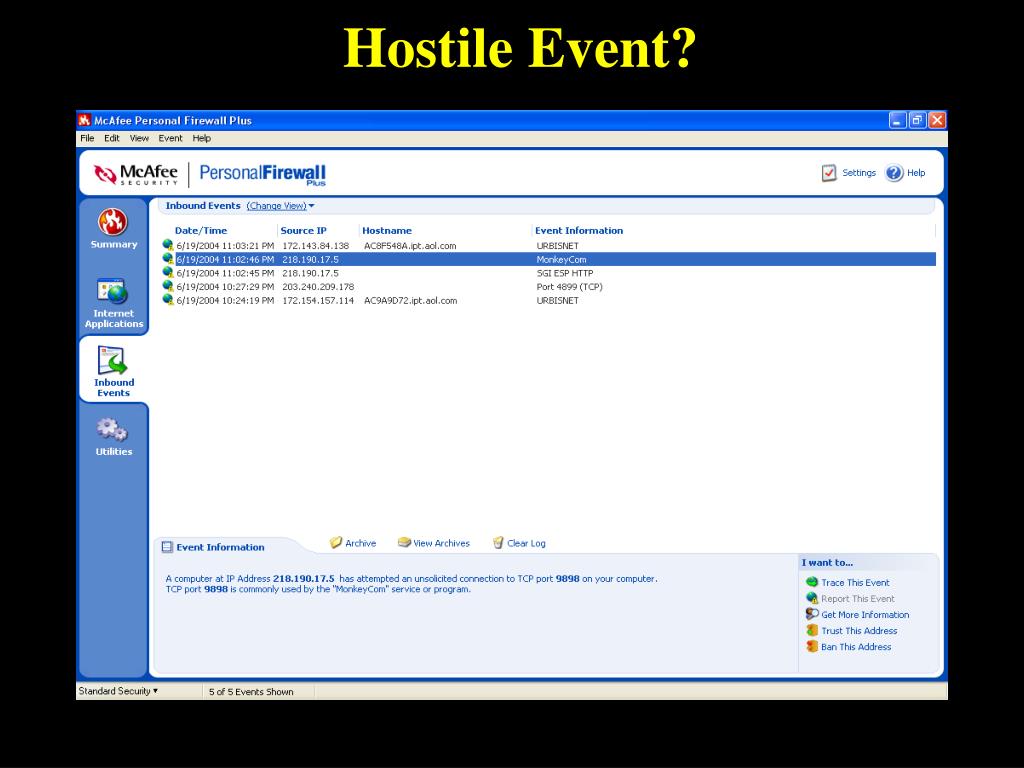This screenshot has height=768, width=1024.
Task: Click the Archive text label
Action: click(360, 543)
